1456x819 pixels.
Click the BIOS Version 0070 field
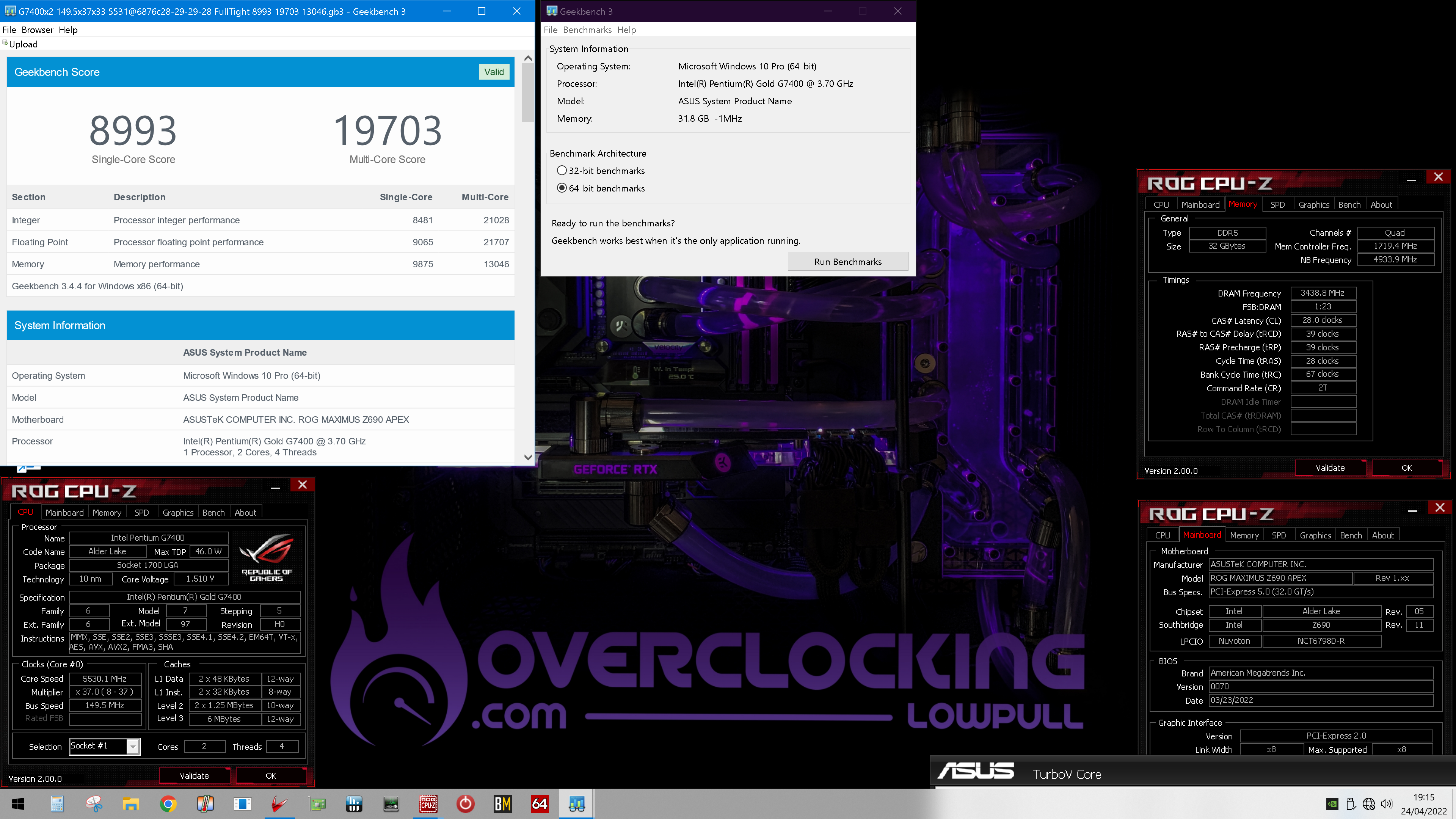pos(1321,686)
